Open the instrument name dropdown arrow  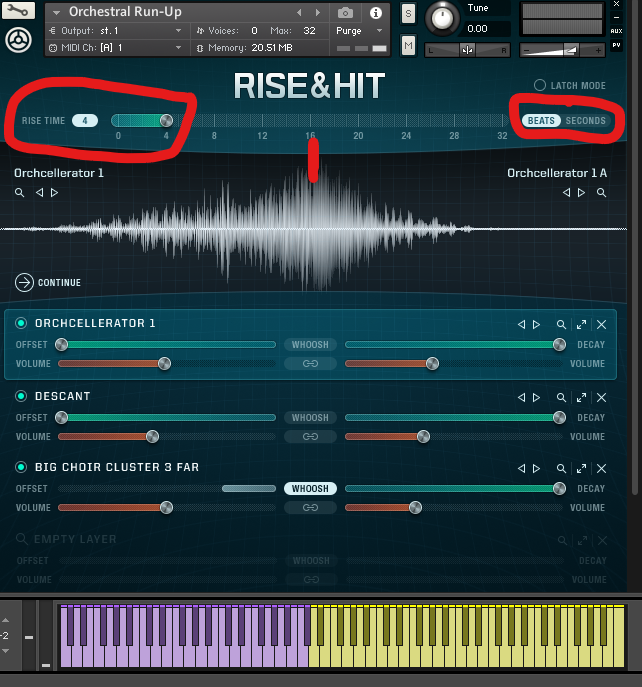(56, 13)
